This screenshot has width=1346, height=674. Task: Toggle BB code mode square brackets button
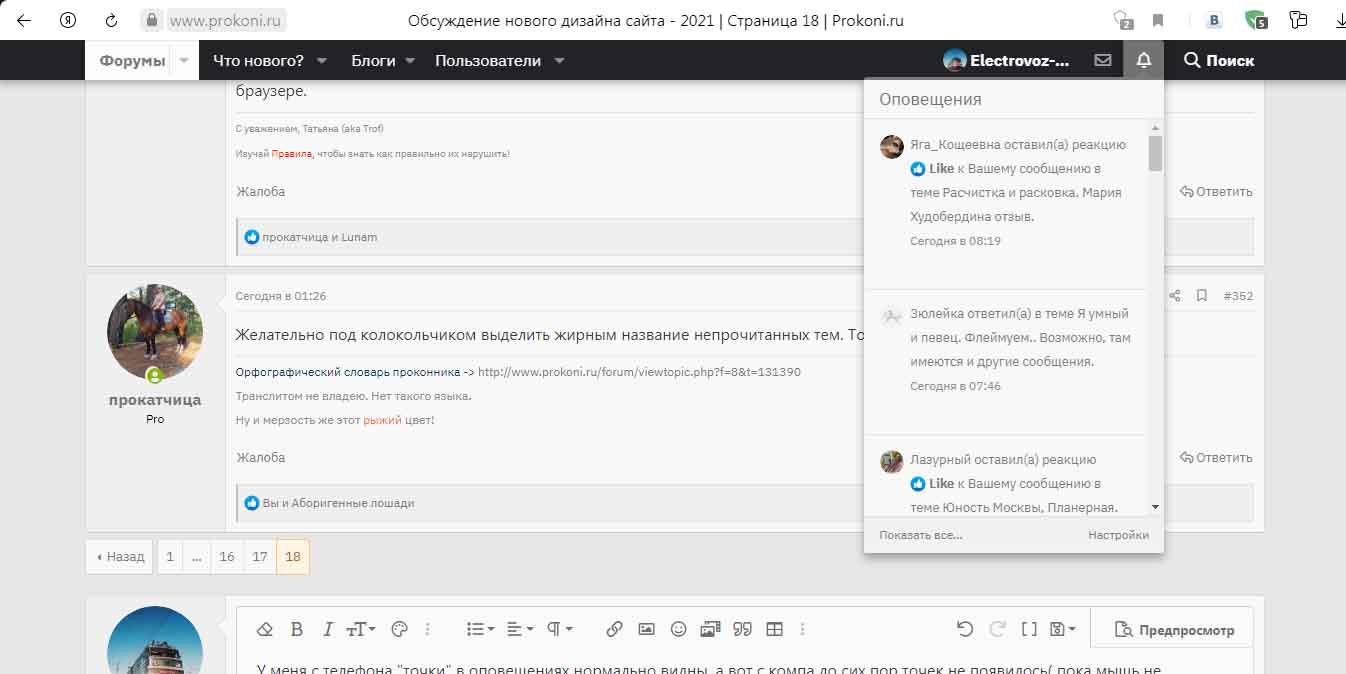pyautogui.click(x=1029, y=629)
